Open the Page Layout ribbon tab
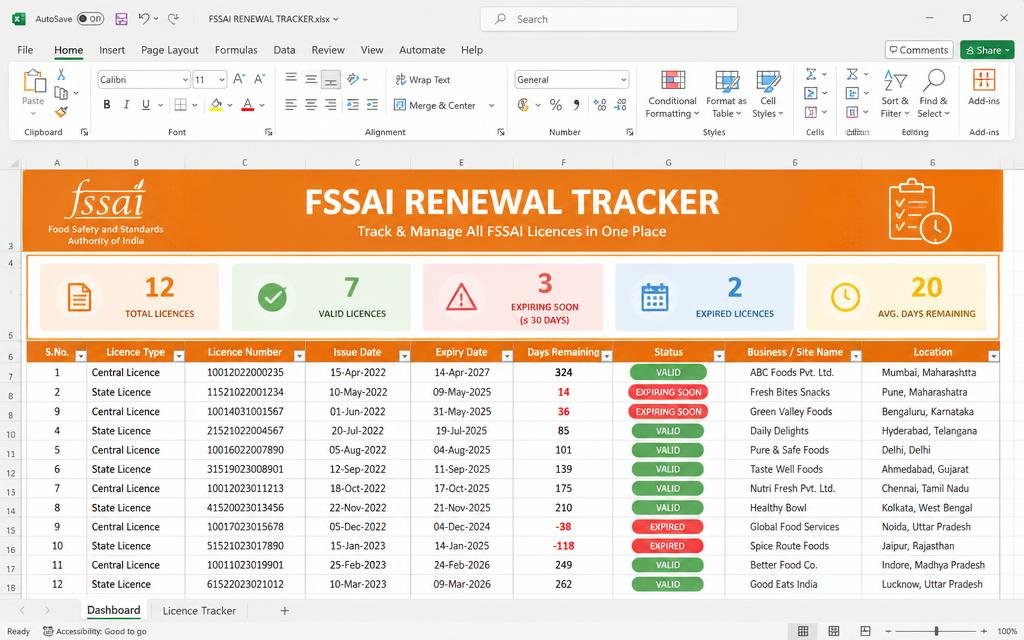This screenshot has width=1024, height=640. pos(170,50)
